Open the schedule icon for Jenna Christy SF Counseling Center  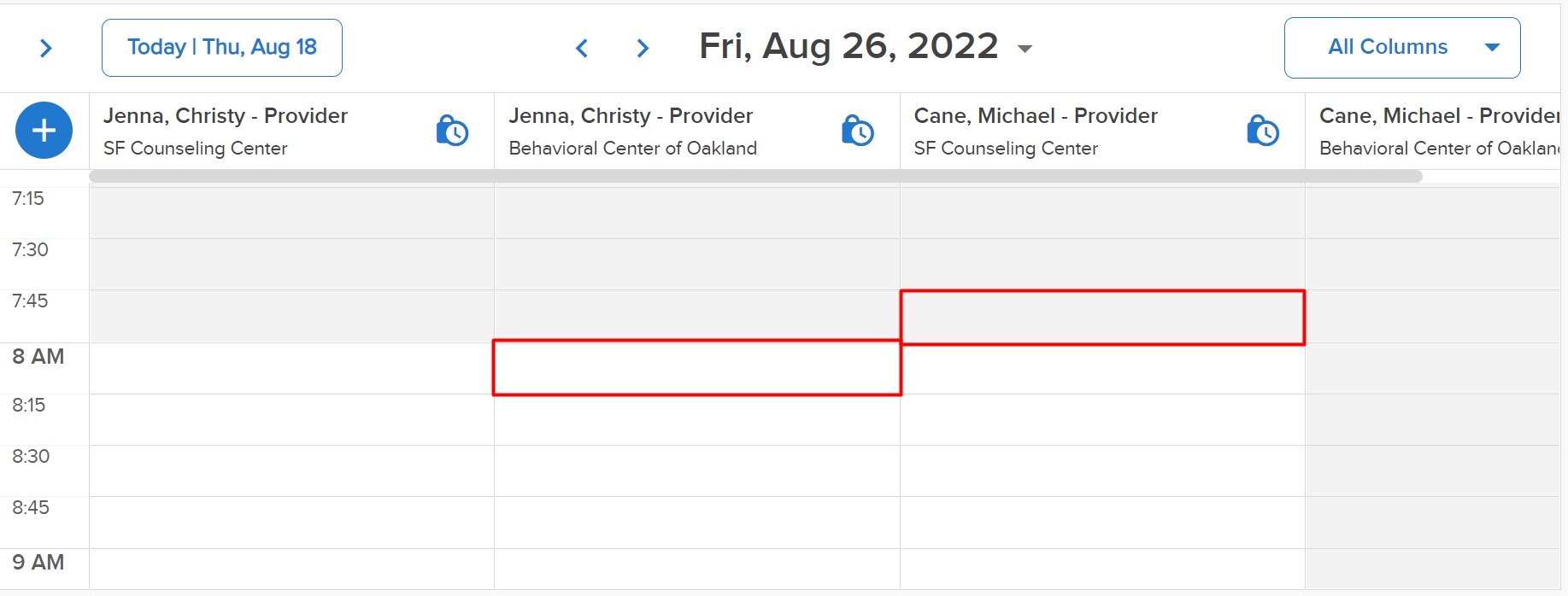[452, 131]
